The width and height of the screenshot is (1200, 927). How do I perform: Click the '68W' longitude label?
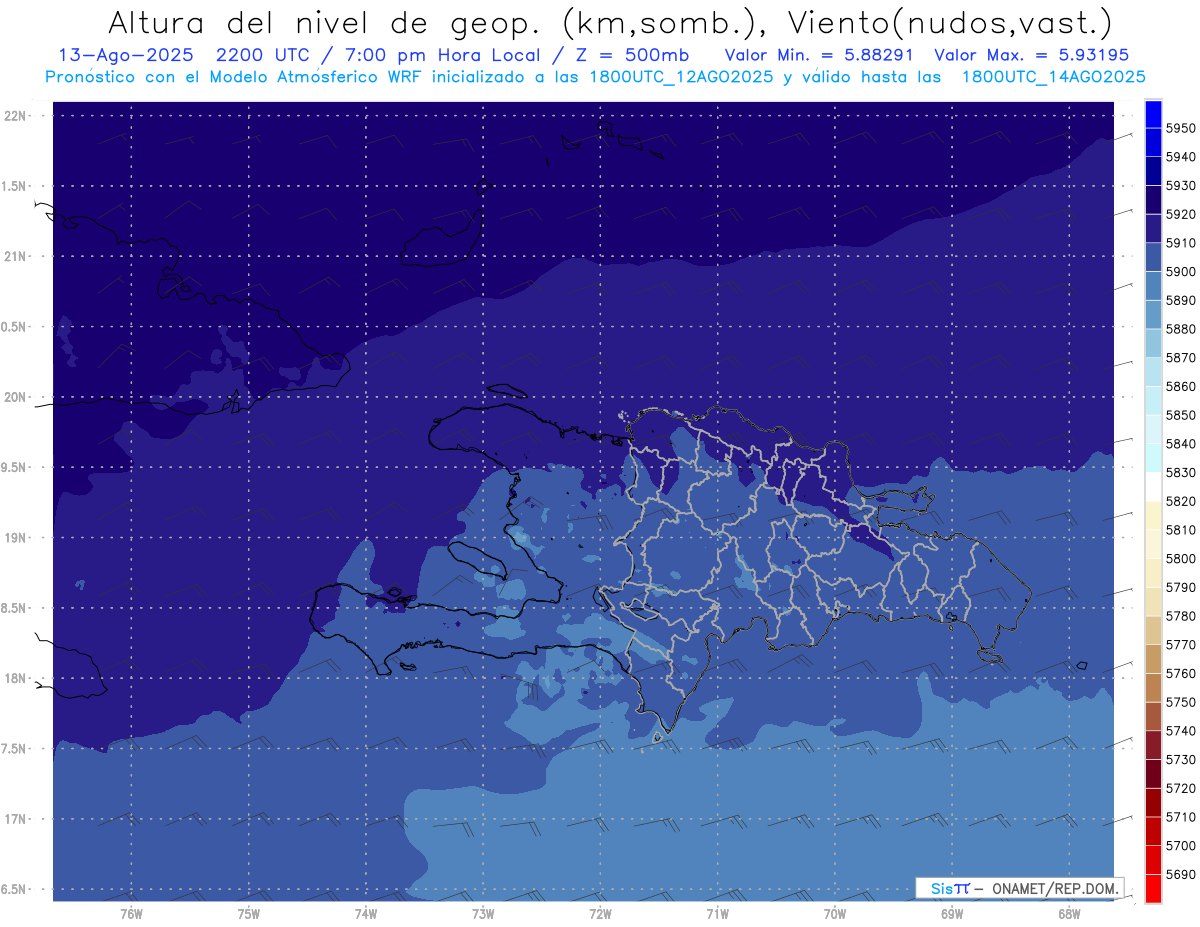pos(1069,913)
